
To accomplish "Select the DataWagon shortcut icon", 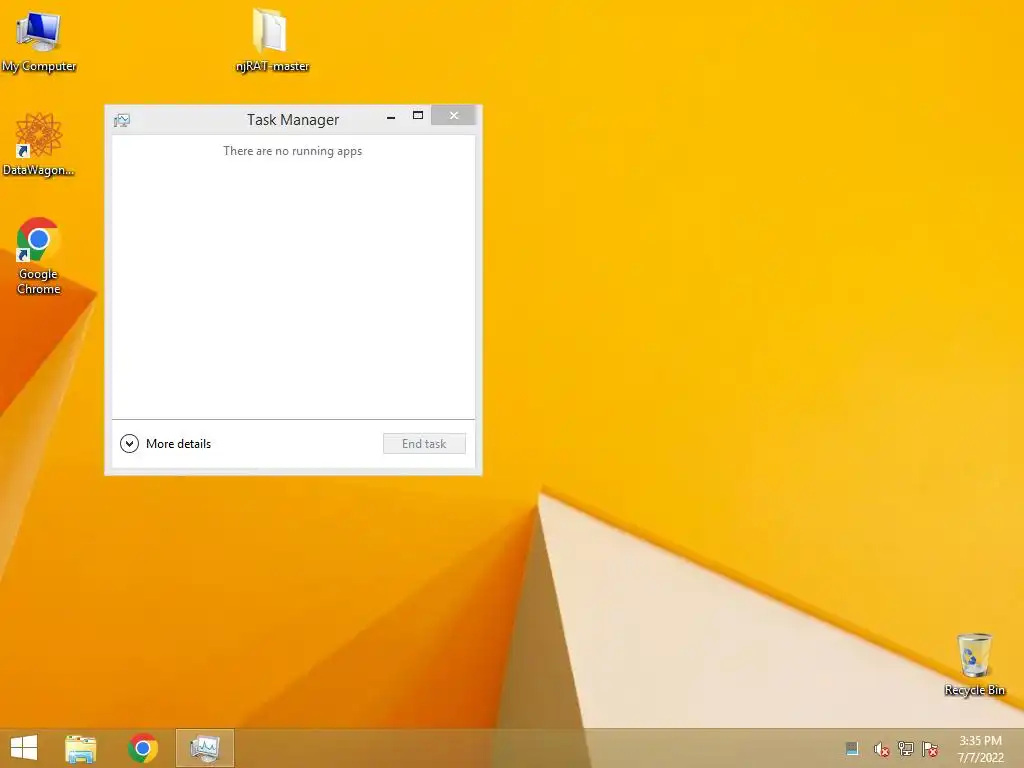I will coord(39,144).
